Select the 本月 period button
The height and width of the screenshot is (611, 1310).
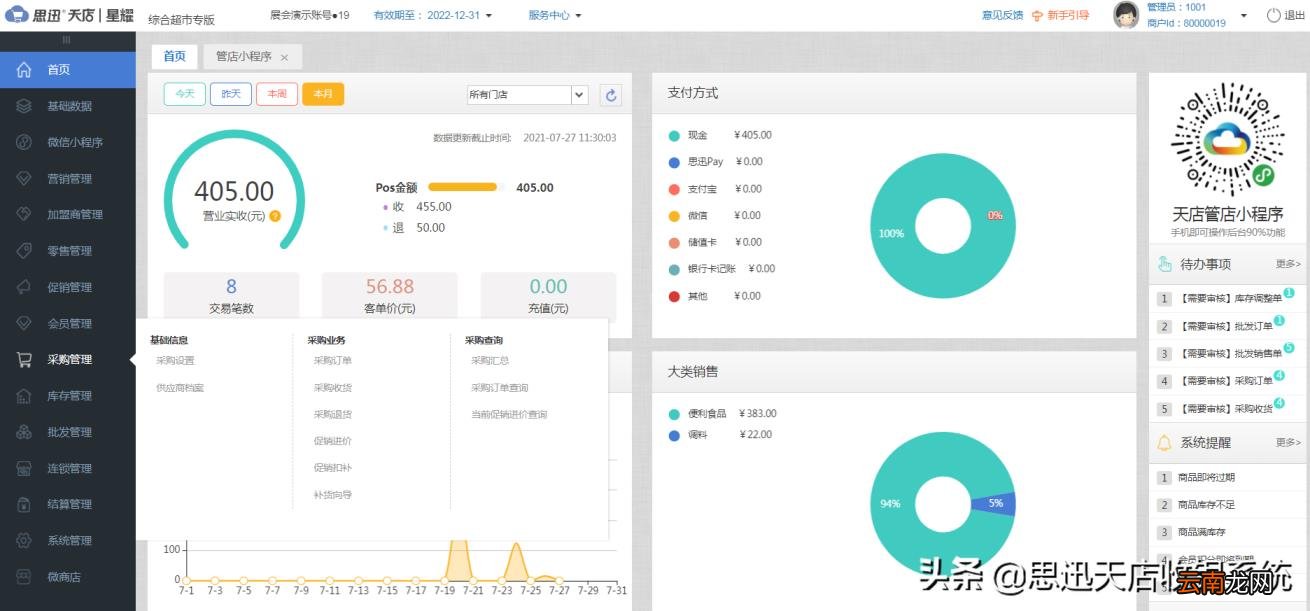[323, 94]
